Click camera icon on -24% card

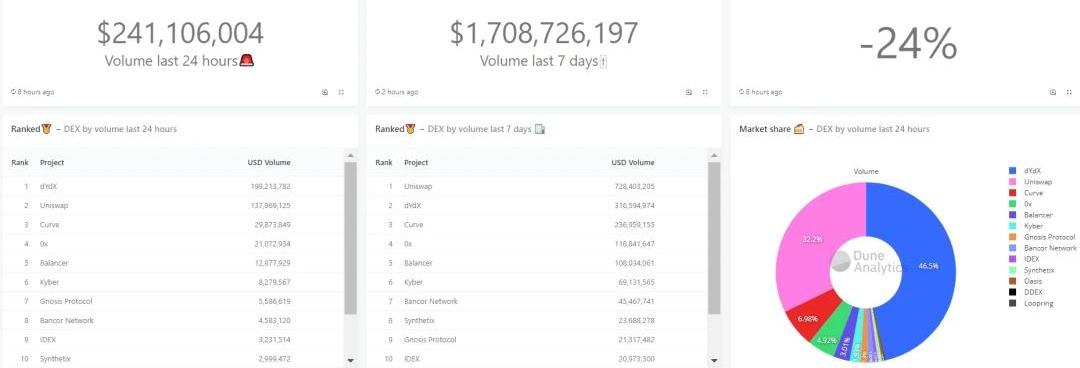(x=1052, y=92)
